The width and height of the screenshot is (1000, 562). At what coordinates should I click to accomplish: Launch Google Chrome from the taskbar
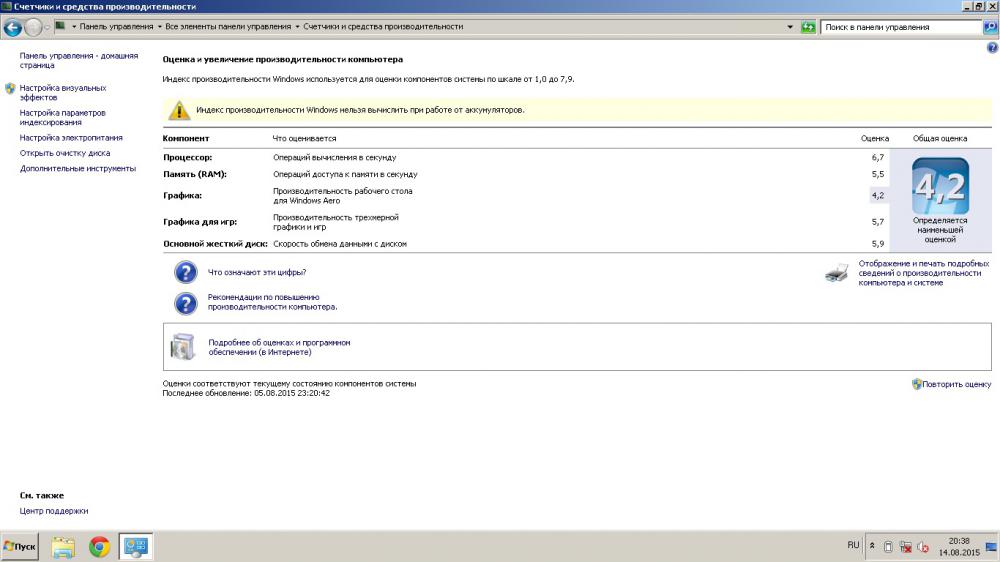[x=99, y=547]
